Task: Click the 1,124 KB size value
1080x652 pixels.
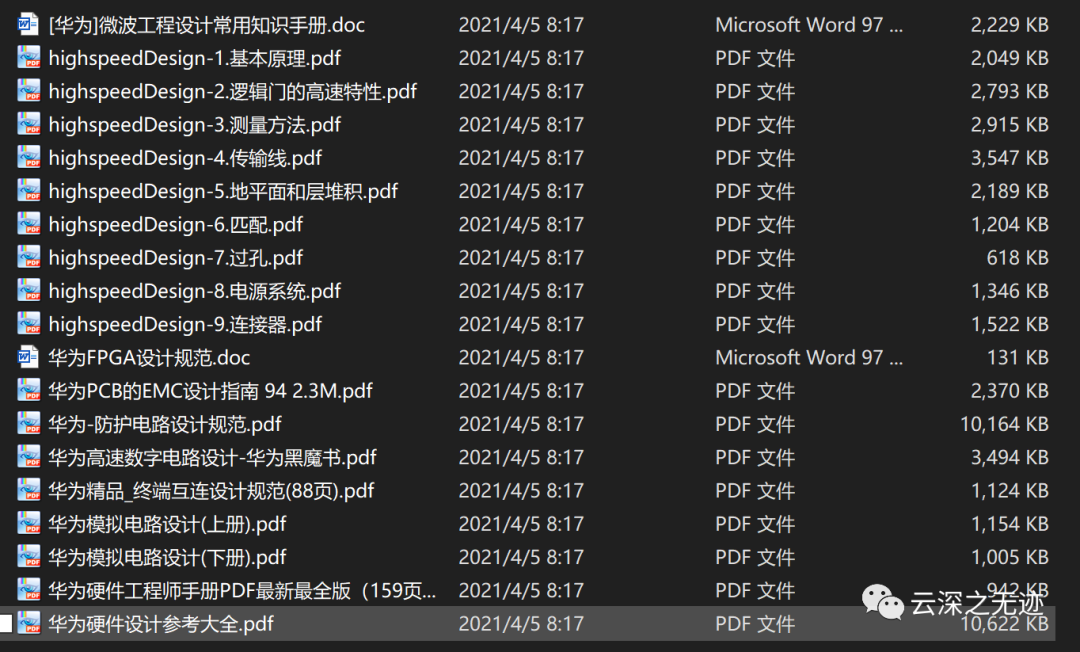Action: click(x=1009, y=490)
